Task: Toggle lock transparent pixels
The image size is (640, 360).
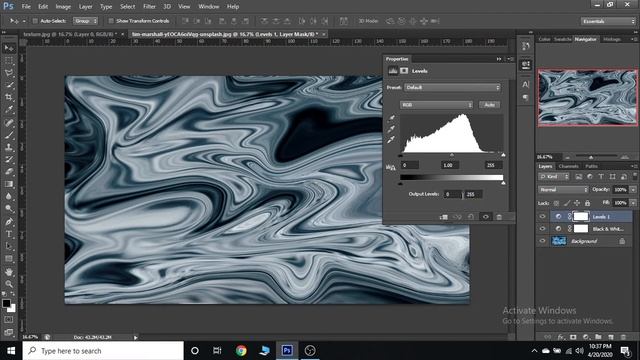Action: (556, 203)
